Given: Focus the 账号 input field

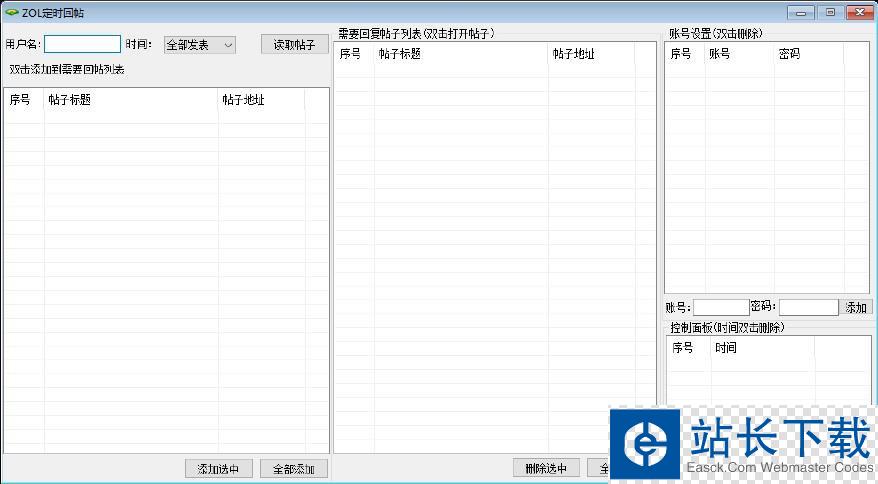Looking at the screenshot, I should pyautogui.click(x=721, y=307).
